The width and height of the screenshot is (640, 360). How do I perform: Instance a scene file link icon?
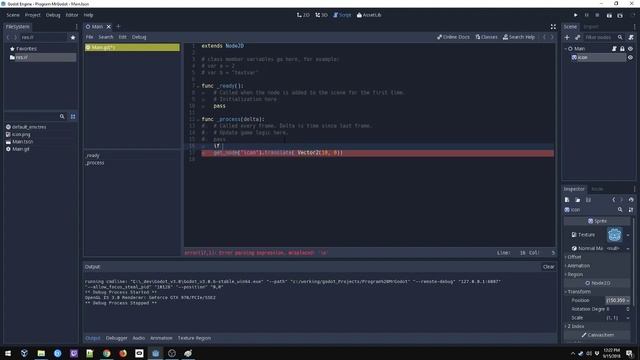(578, 38)
